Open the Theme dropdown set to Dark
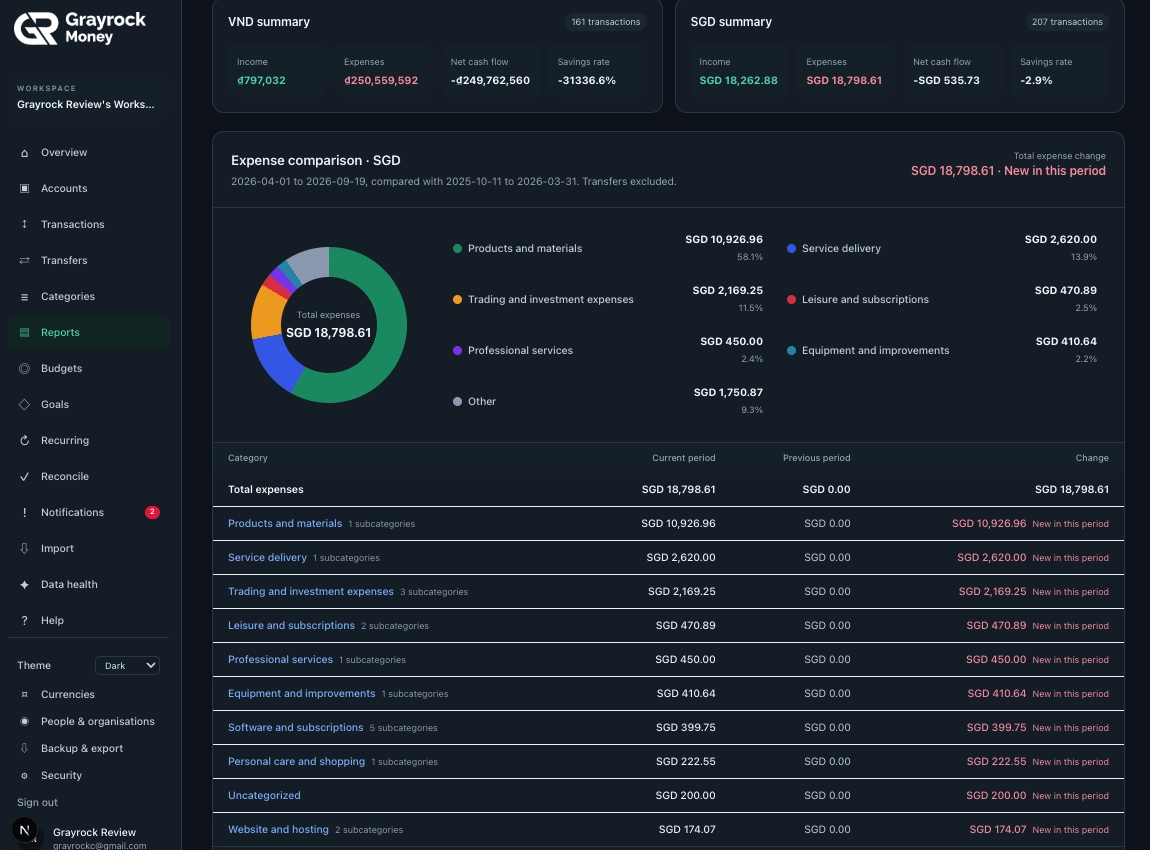Viewport: 1150px width, 850px height. click(x=128, y=665)
